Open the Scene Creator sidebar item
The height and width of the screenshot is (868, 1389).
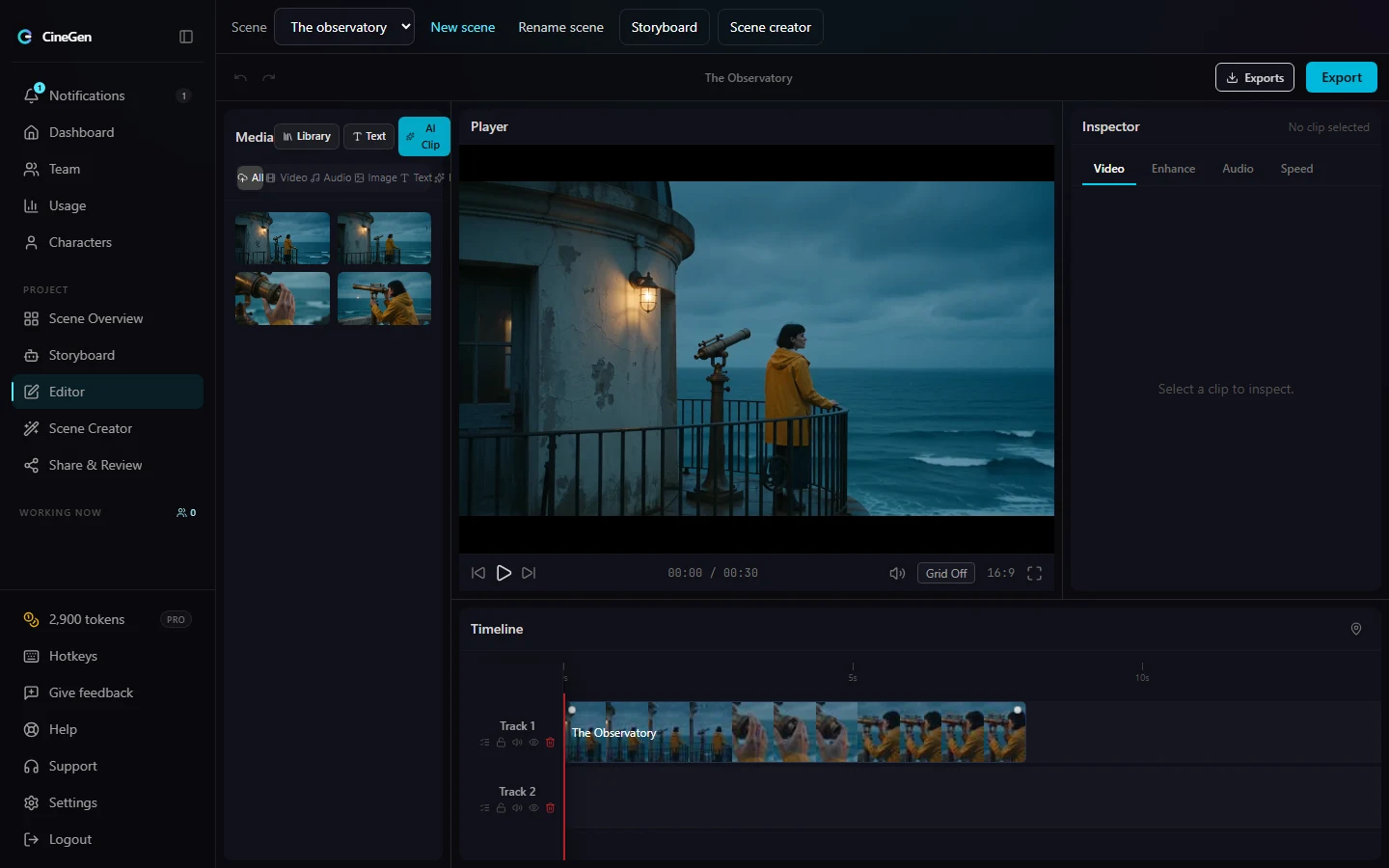pos(107,428)
